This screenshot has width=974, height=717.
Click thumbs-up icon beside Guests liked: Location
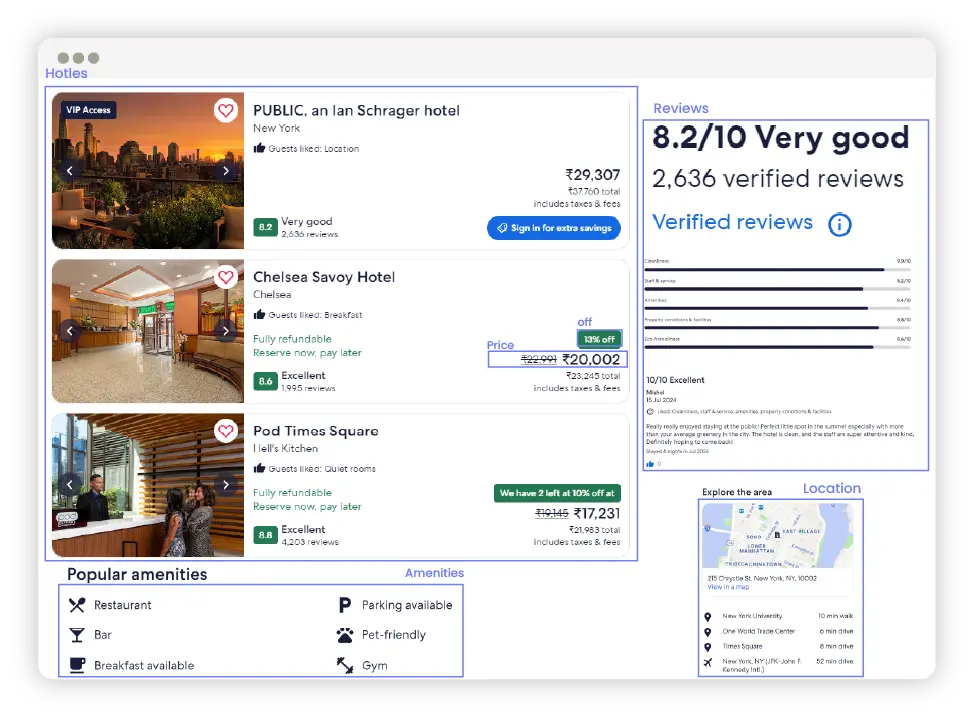point(259,148)
